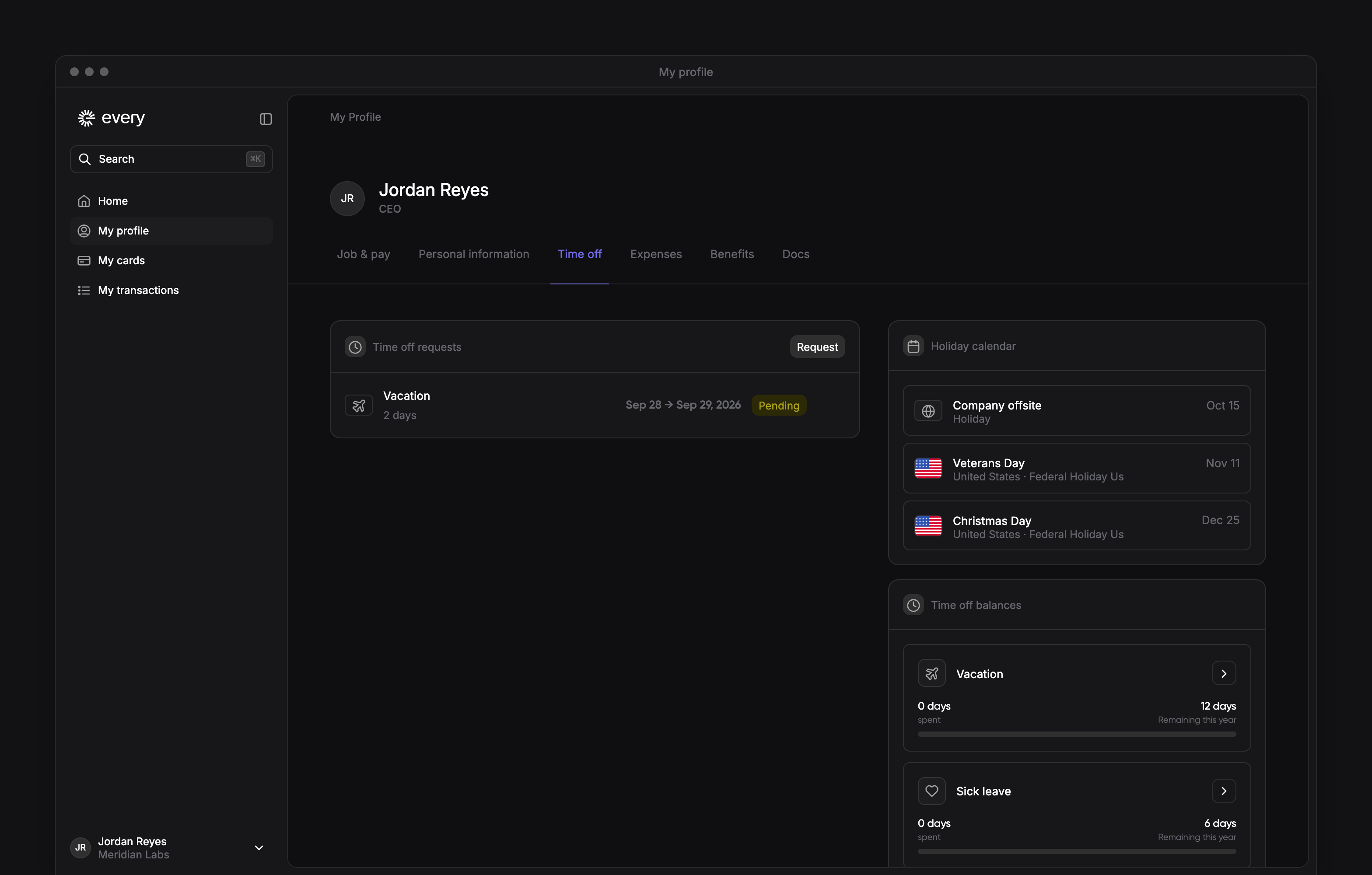This screenshot has width=1372, height=875.
Task: Click the Holiday calendar icon
Action: (x=913, y=346)
